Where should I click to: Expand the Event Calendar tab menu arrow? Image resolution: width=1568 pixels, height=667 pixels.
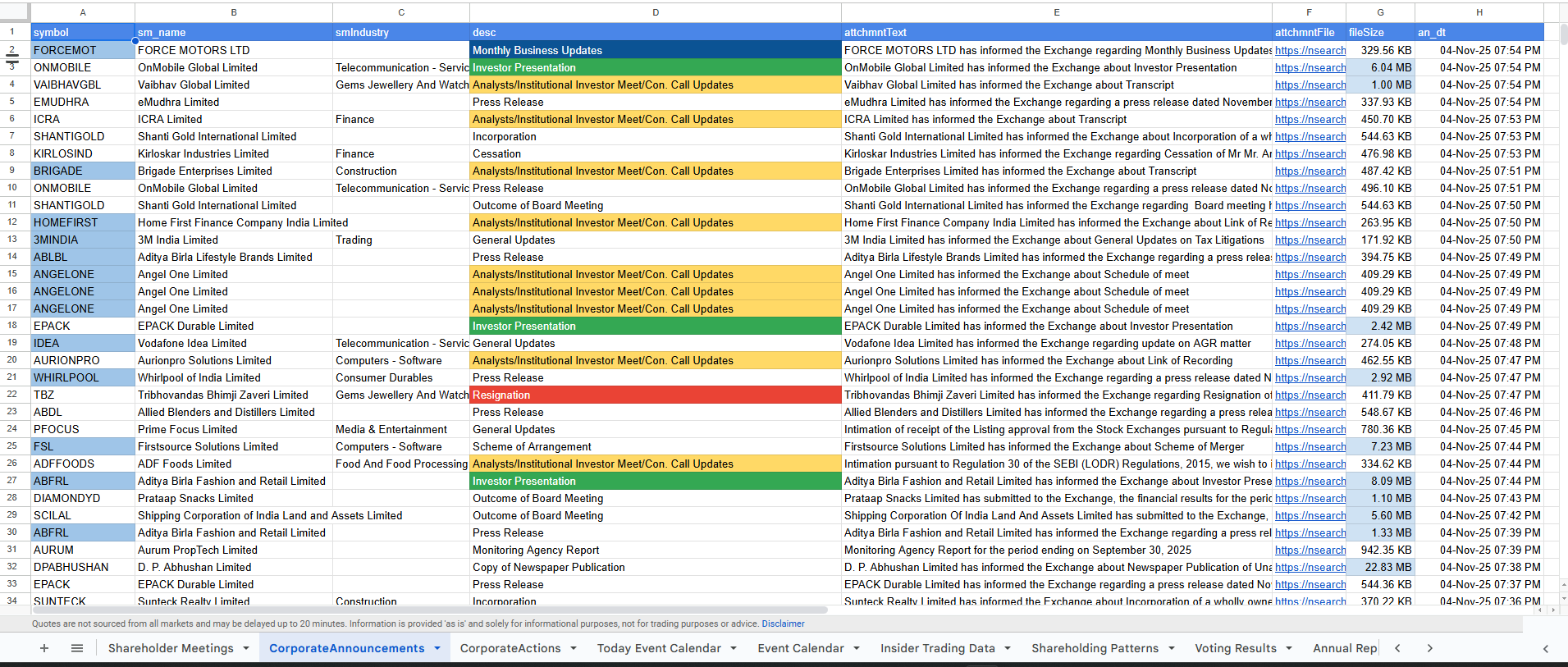[857, 648]
